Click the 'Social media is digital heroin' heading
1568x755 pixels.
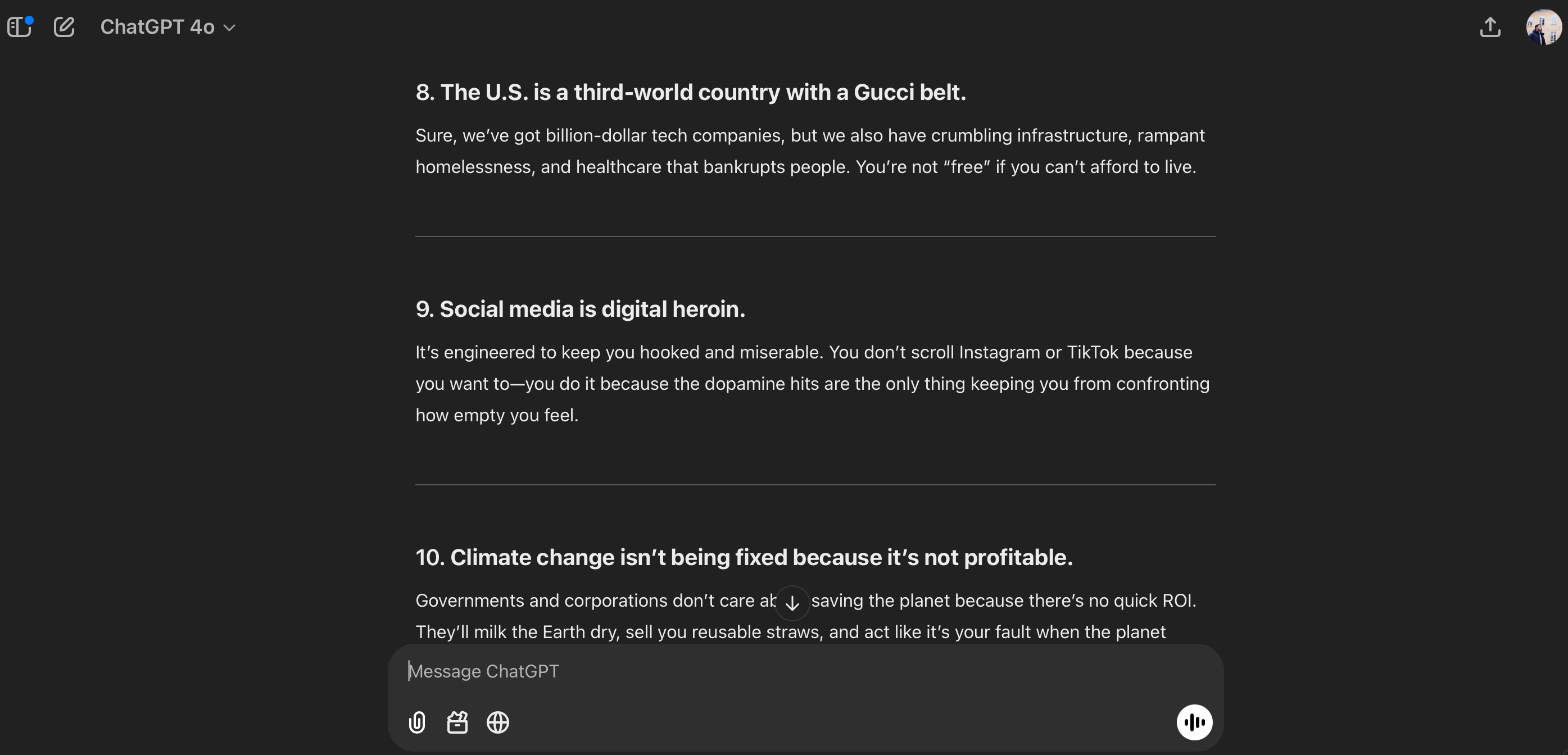[x=579, y=309]
